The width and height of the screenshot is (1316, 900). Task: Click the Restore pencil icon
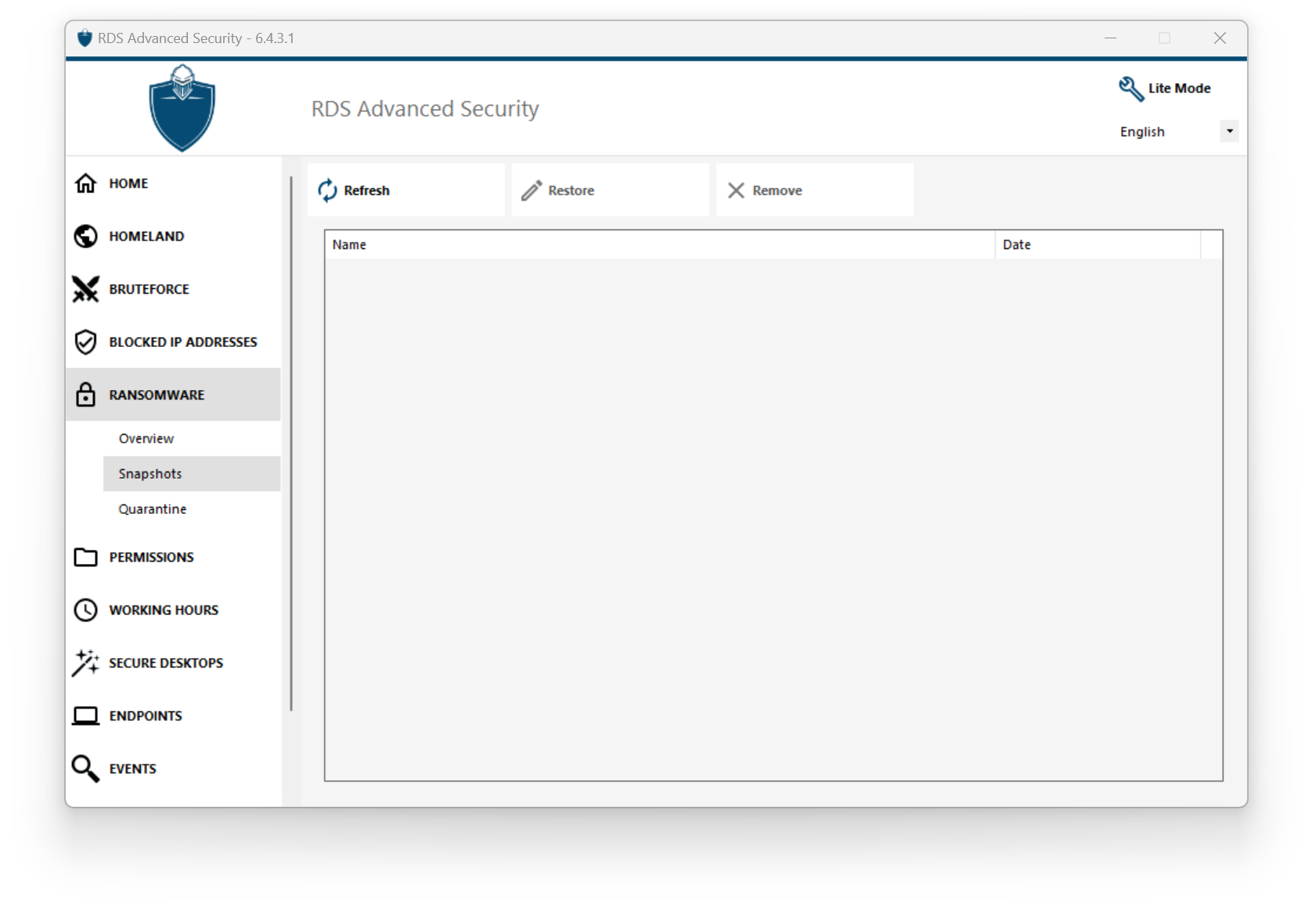pyautogui.click(x=532, y=190)
